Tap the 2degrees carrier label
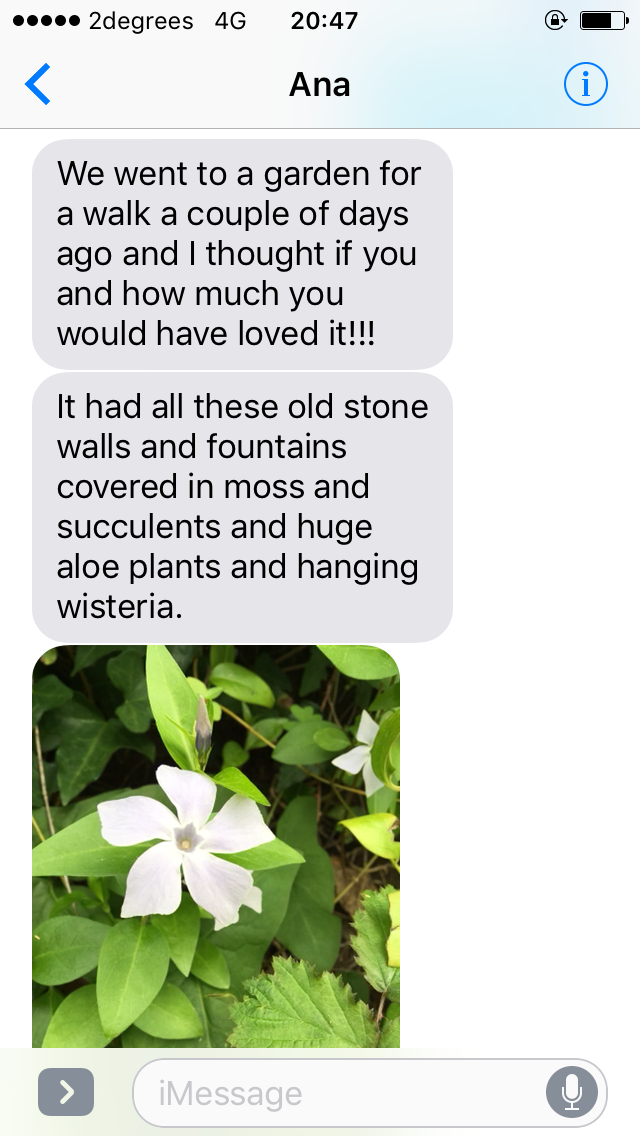Screen dimensions: 640x1136 coord(141,22)
